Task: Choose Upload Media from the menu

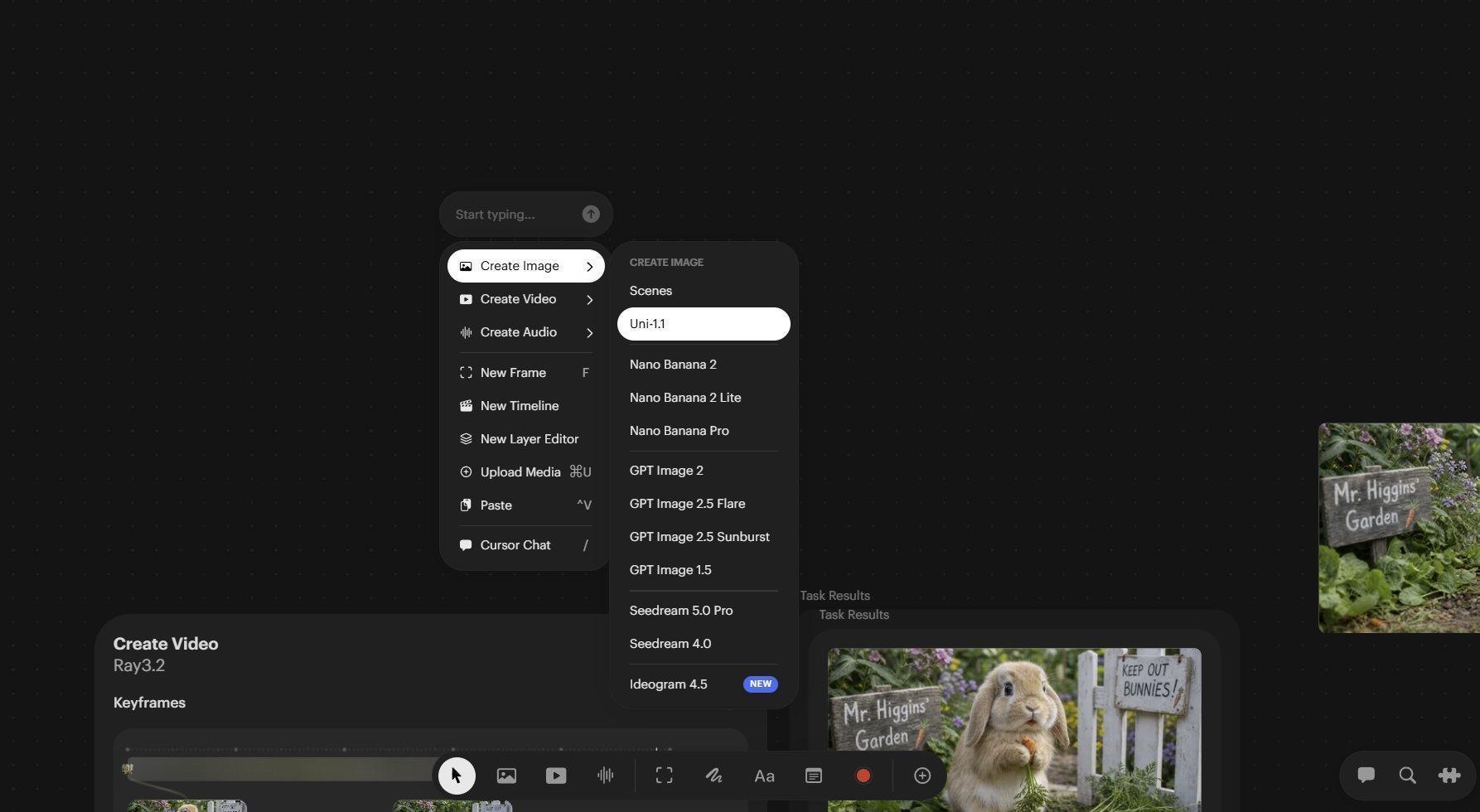Action: (x=526, y=472)
